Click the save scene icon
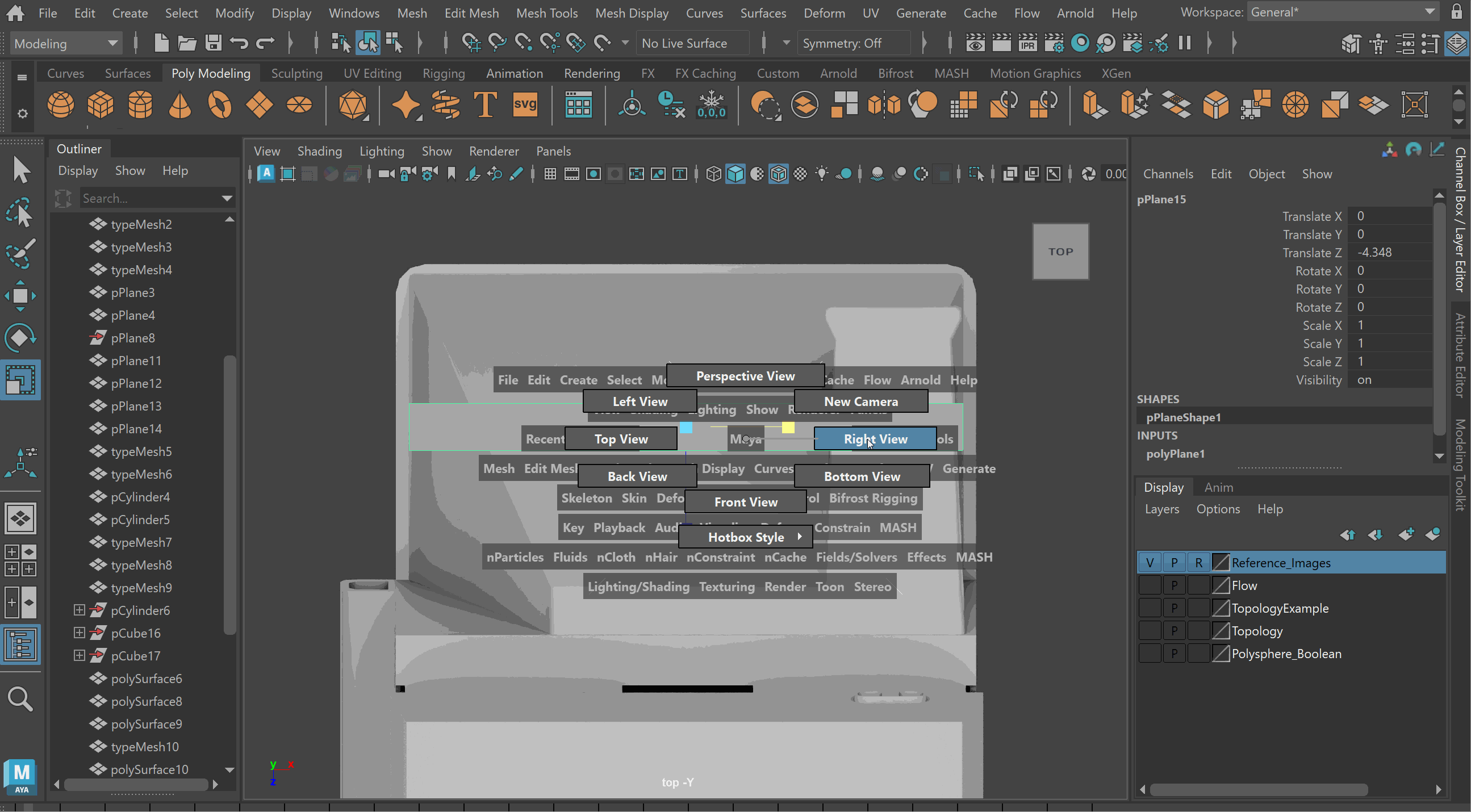Screen dimensions: 1471x812 (x=214, y=43)
